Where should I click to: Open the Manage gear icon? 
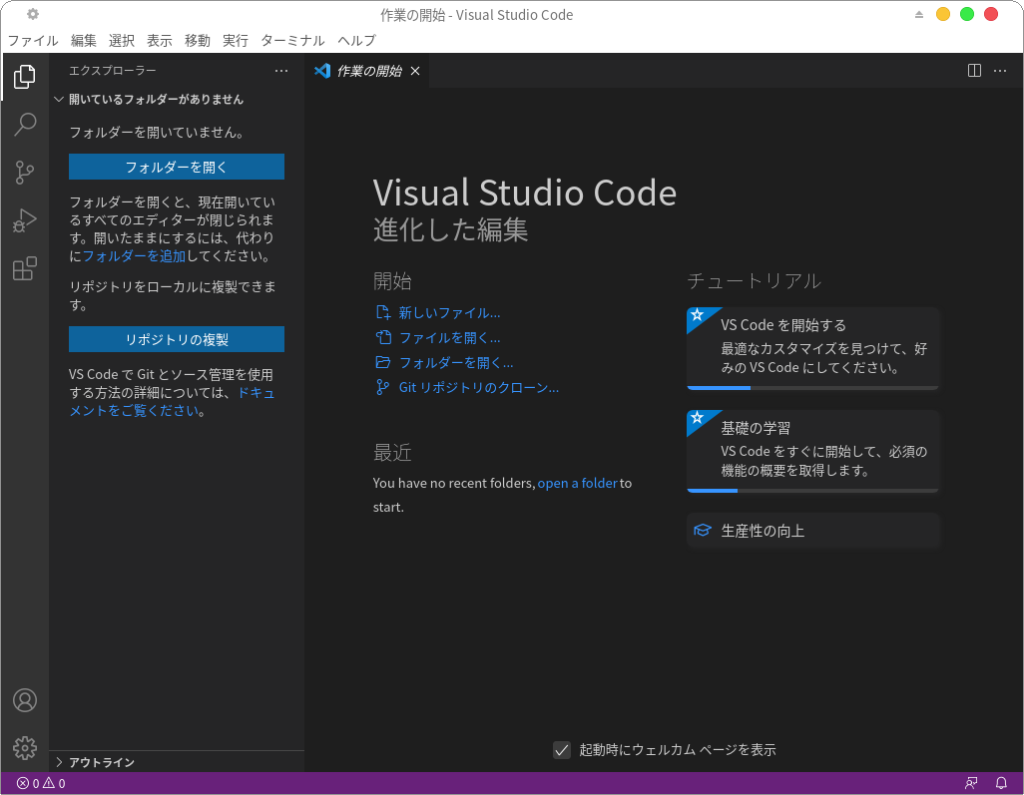pos(25,747)
